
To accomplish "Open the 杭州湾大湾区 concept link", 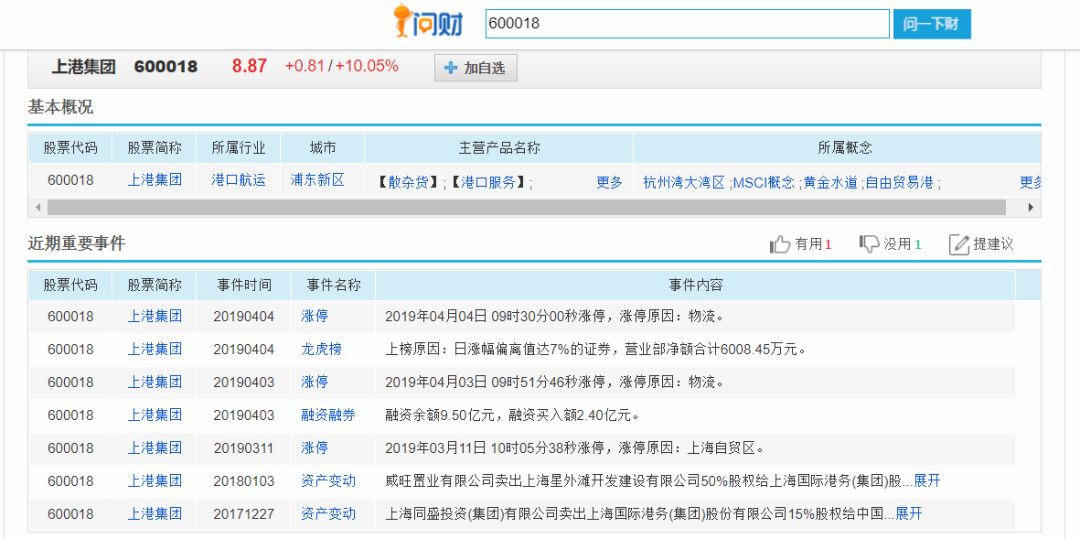I will [x=685, y=182].
